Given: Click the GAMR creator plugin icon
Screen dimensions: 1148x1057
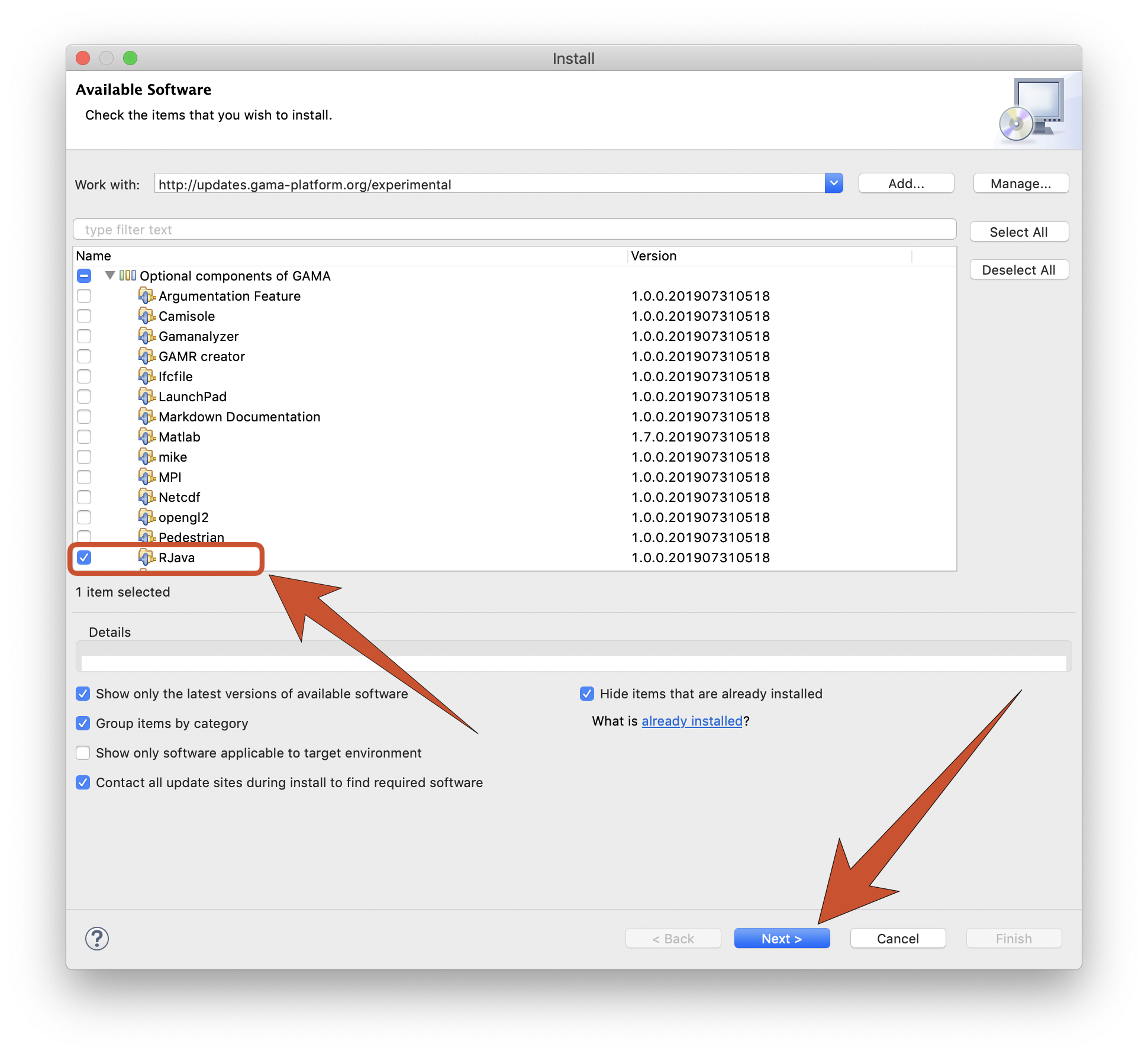Looking at the screenshot, I should click(x=147, y=356).
